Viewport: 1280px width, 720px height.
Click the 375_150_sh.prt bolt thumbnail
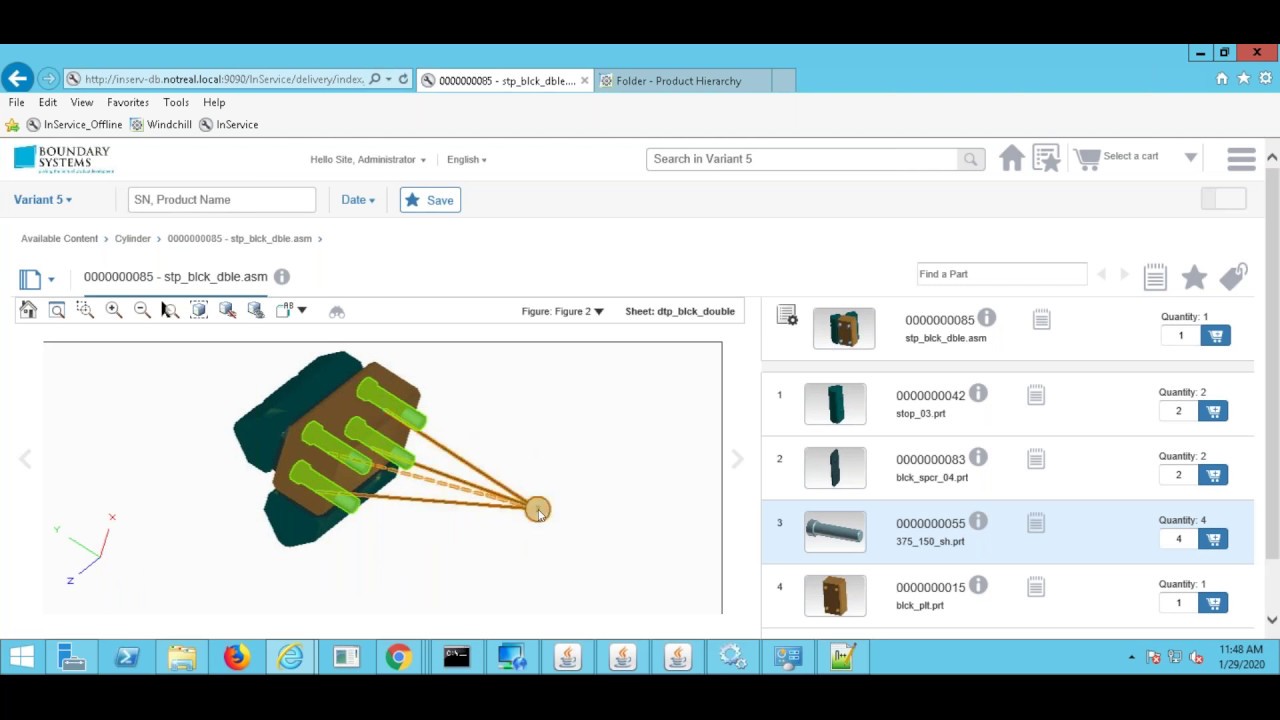(835, 532)
